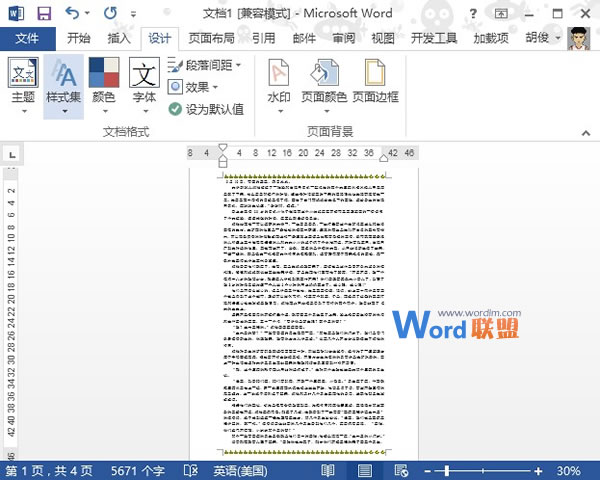Click language 英语(美国) in status bar
Image resolution: width=600 pixels, height=480 pixels.
tap(240, 471)
